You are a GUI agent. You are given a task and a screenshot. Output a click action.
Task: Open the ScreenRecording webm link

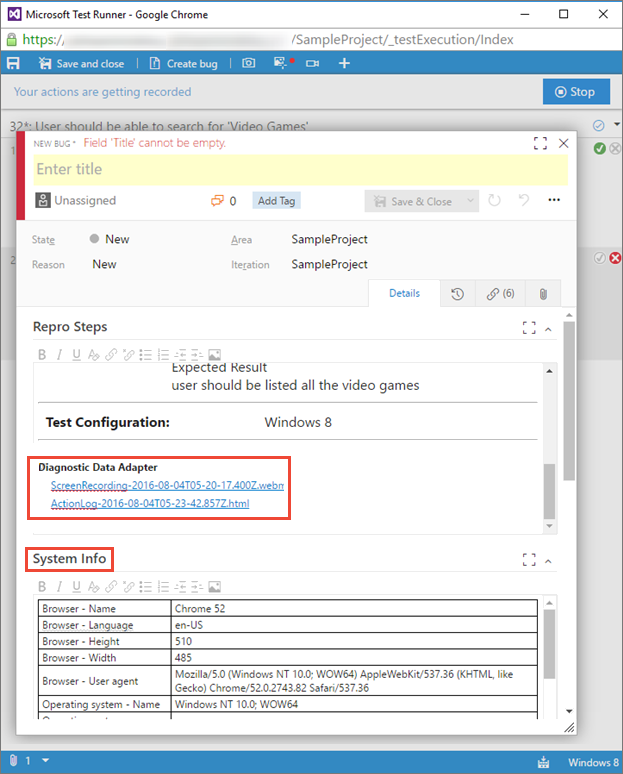click(167, 485)
